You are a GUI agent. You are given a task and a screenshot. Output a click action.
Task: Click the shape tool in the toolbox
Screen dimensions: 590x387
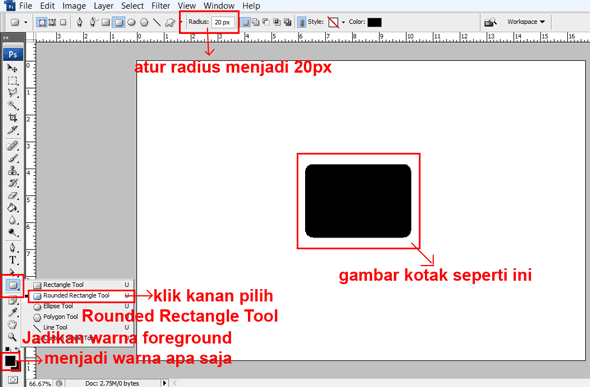[x=12, y=285]
